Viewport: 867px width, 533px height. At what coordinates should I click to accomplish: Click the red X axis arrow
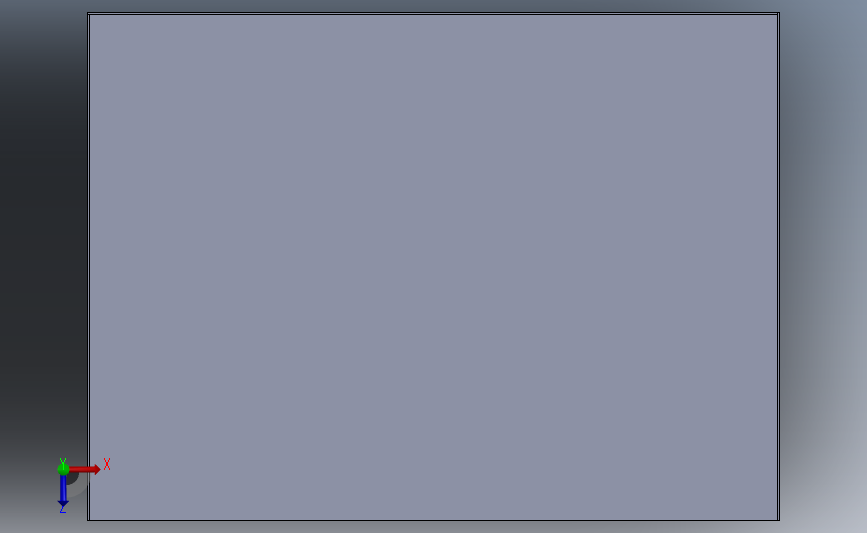point(85,469)
